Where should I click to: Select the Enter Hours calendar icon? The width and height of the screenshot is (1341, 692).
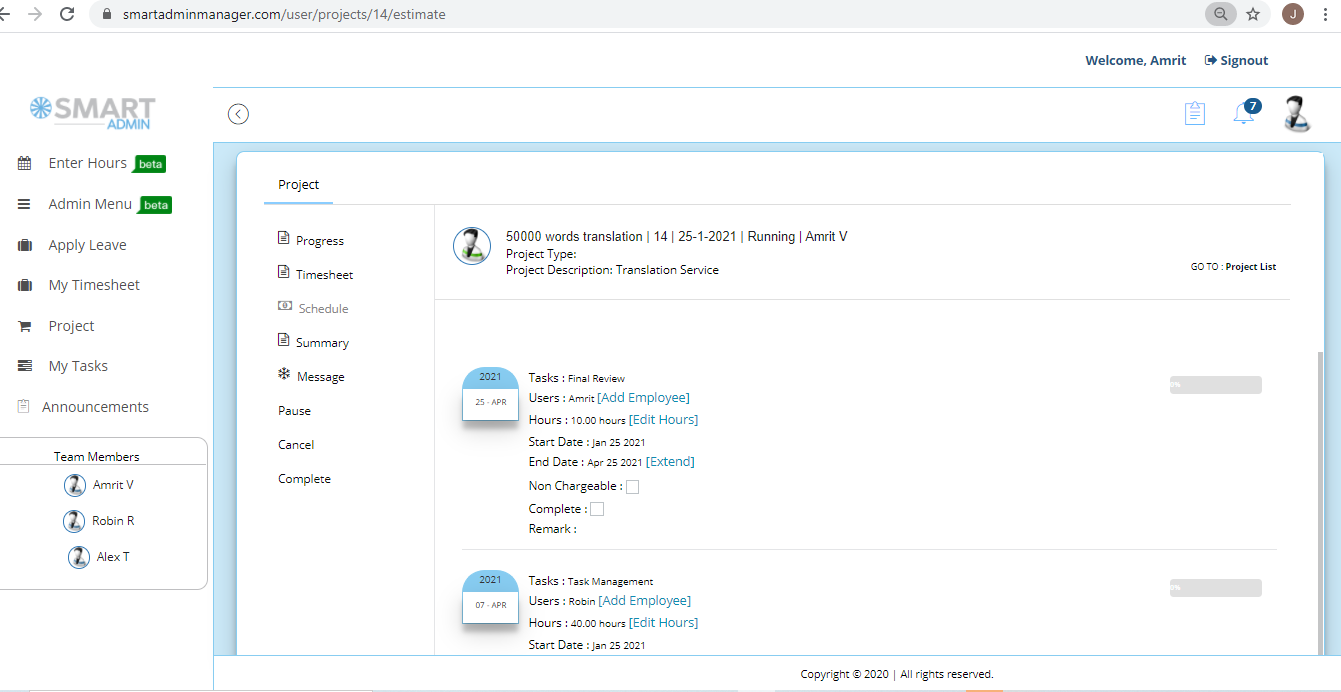pos(22,162)
